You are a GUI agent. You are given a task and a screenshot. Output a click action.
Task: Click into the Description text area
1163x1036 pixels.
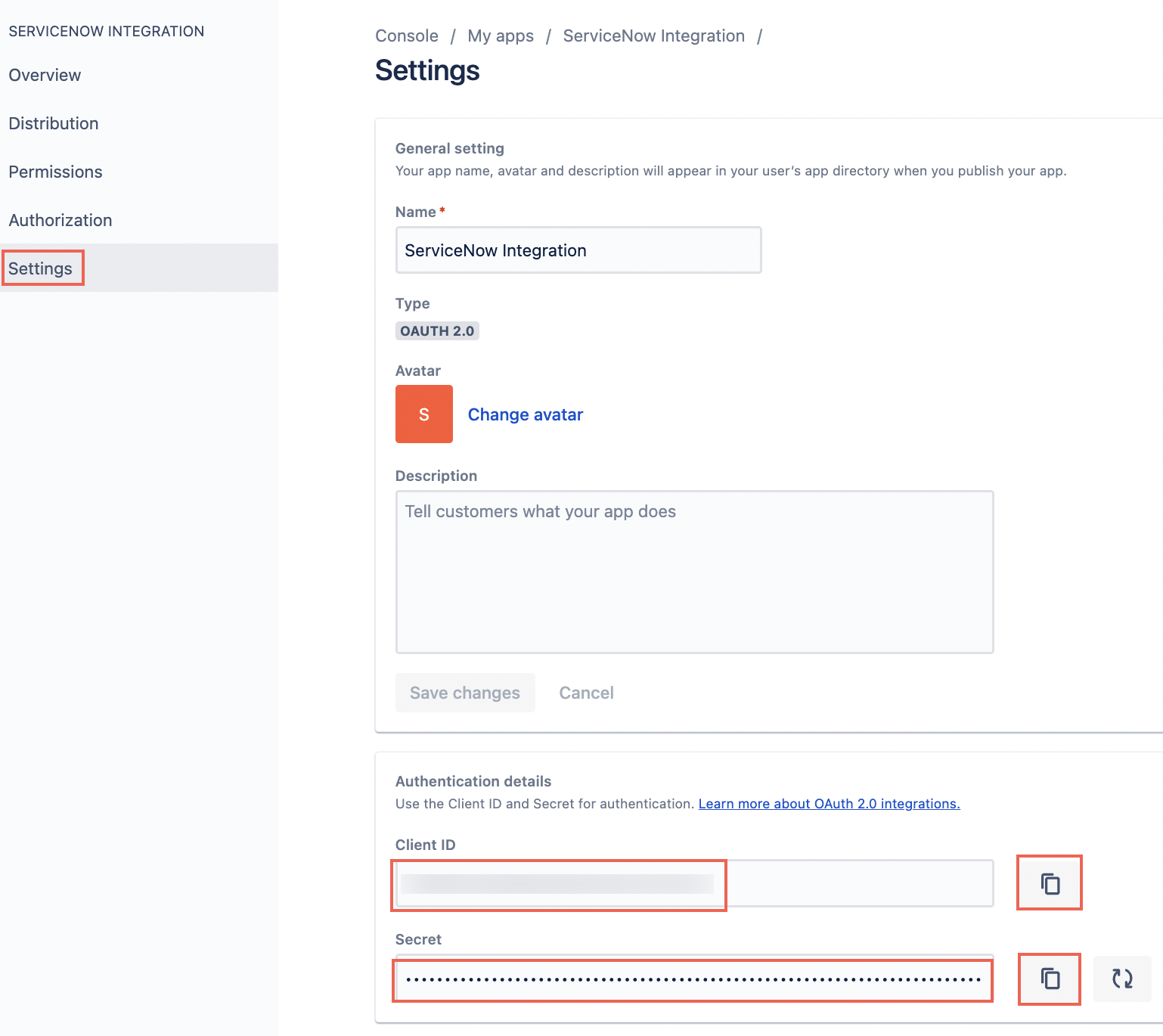point(694,572)
